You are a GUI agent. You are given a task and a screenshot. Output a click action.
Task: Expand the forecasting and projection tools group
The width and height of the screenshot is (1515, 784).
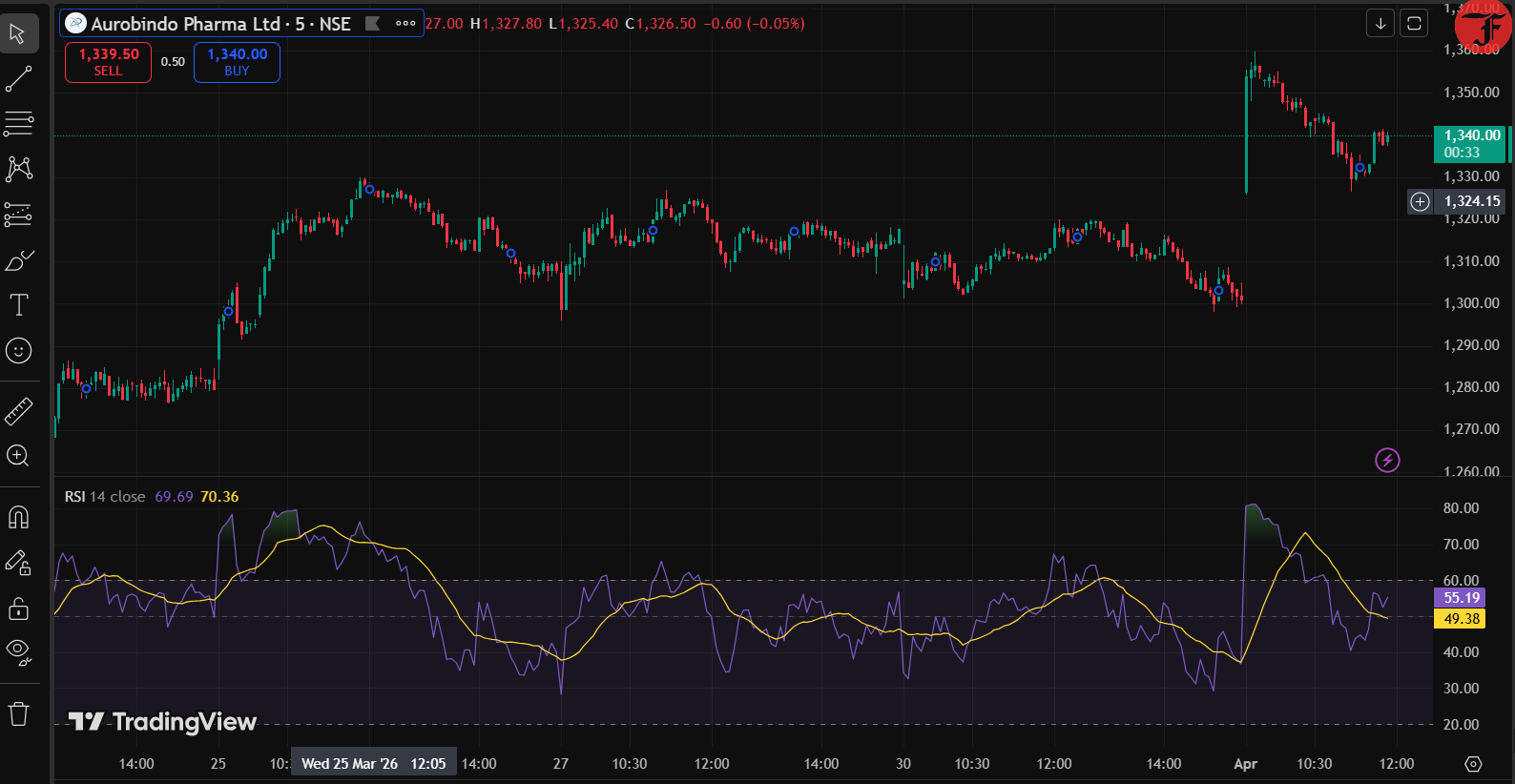[18, 215]
